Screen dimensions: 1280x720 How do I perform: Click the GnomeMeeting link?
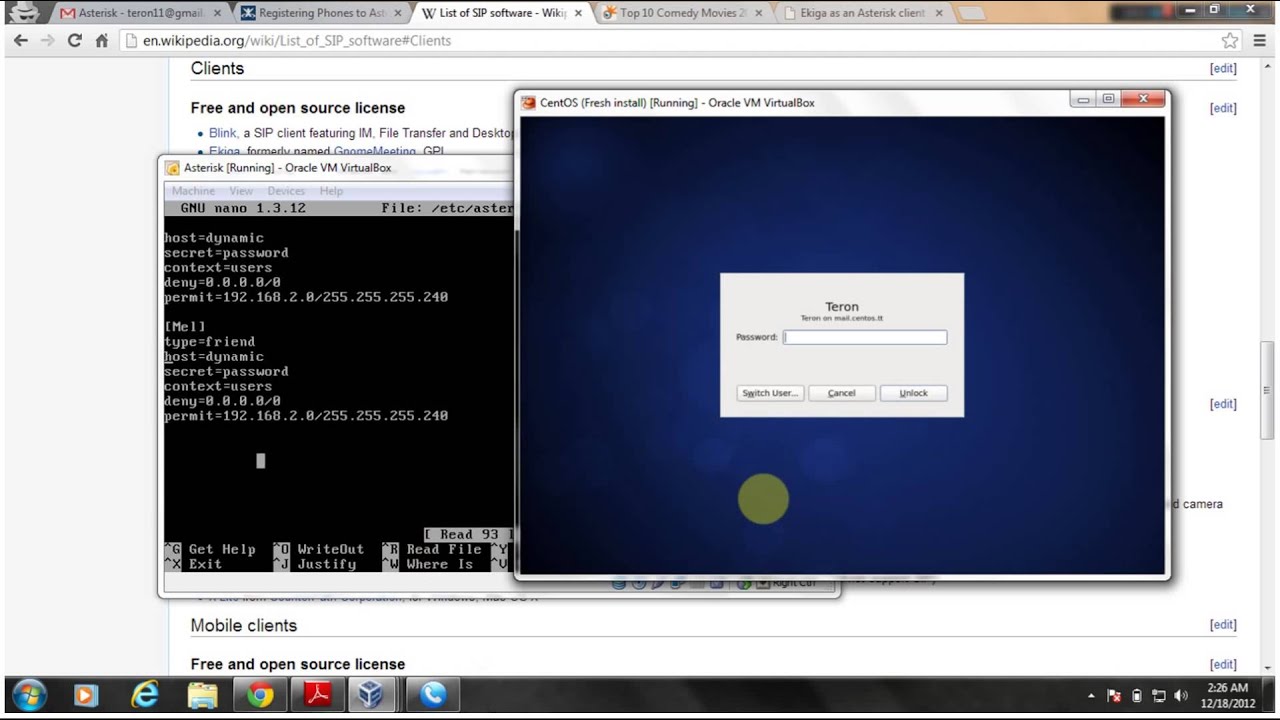pos(375,152)
